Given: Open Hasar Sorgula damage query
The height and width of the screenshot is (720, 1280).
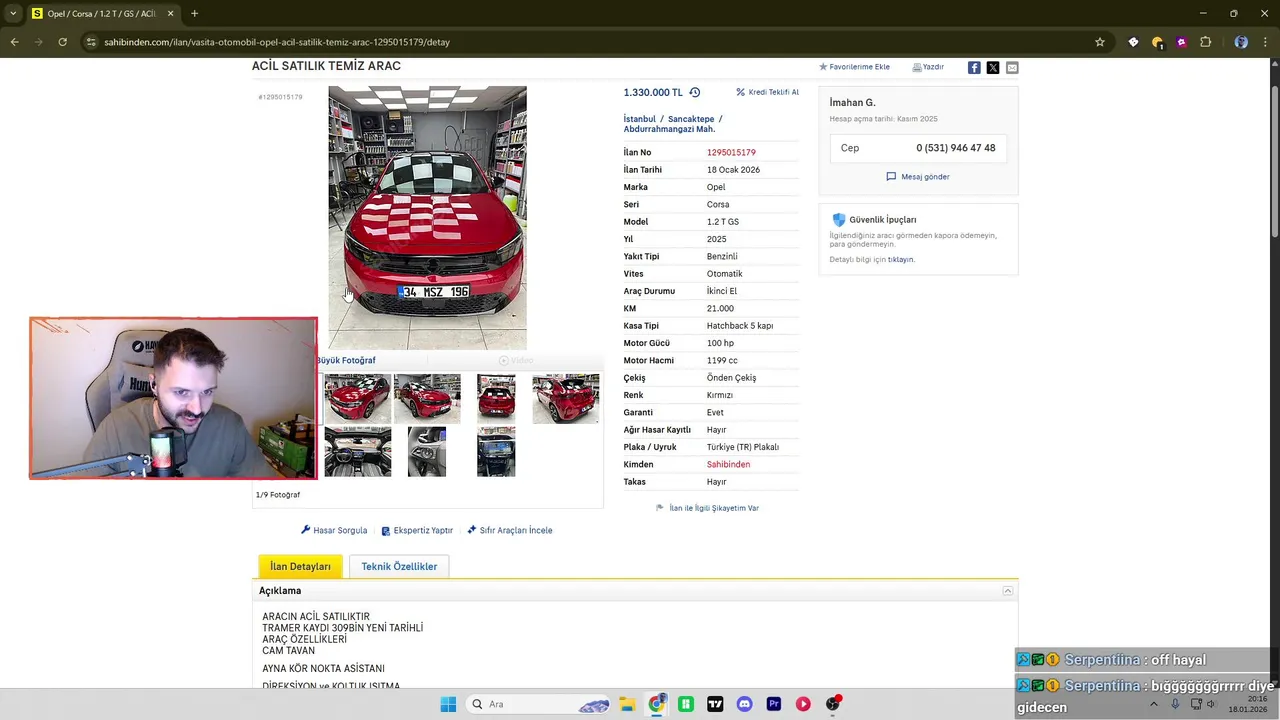Looking at the screenshot, I should (334, 531).
